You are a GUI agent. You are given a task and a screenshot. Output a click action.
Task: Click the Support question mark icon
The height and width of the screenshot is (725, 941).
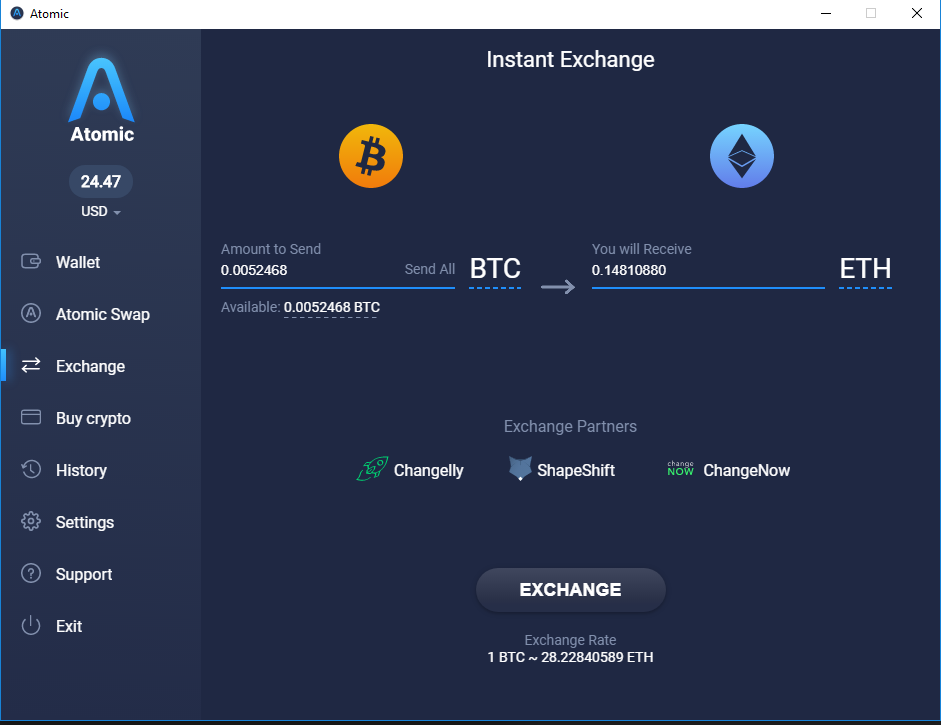point(31,573)
